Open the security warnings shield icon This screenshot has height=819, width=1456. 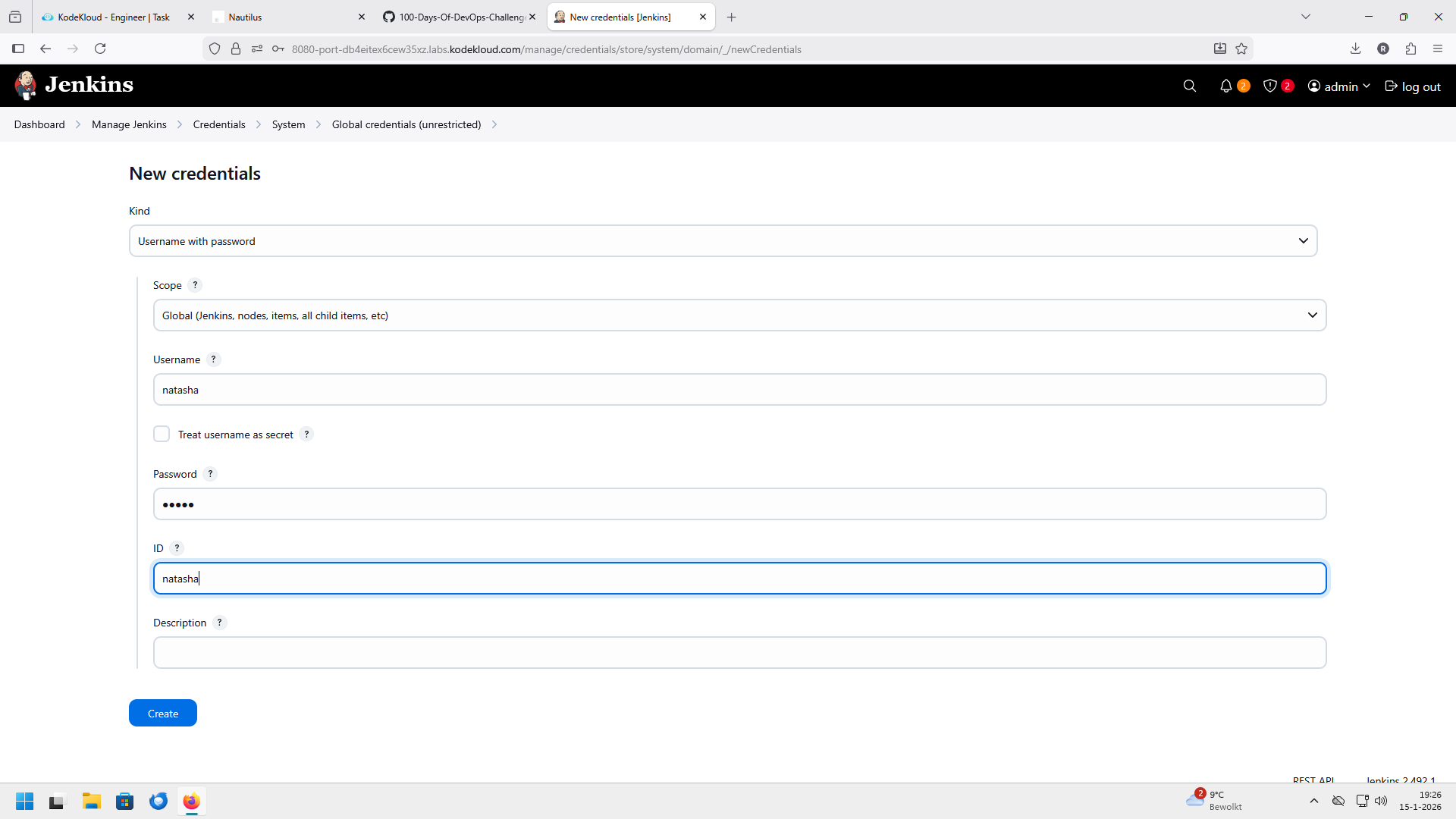[x=1270, y=86]
